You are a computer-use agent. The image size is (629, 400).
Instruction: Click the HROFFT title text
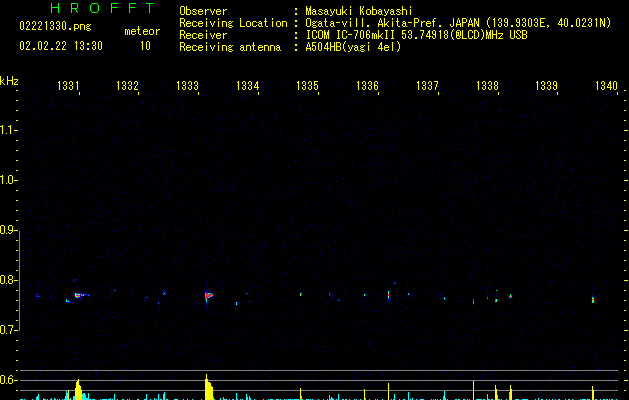click(x=102, y=8)
